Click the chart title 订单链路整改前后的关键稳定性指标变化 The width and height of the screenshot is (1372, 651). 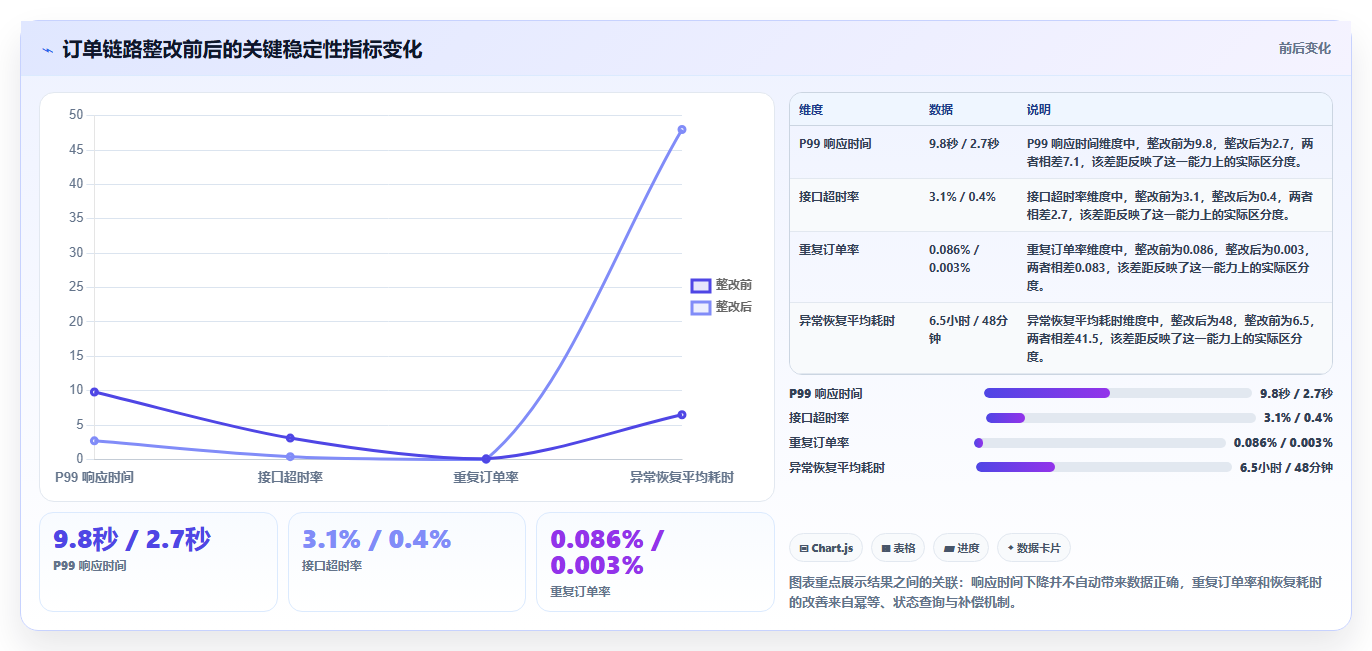[x=242, y=50]
